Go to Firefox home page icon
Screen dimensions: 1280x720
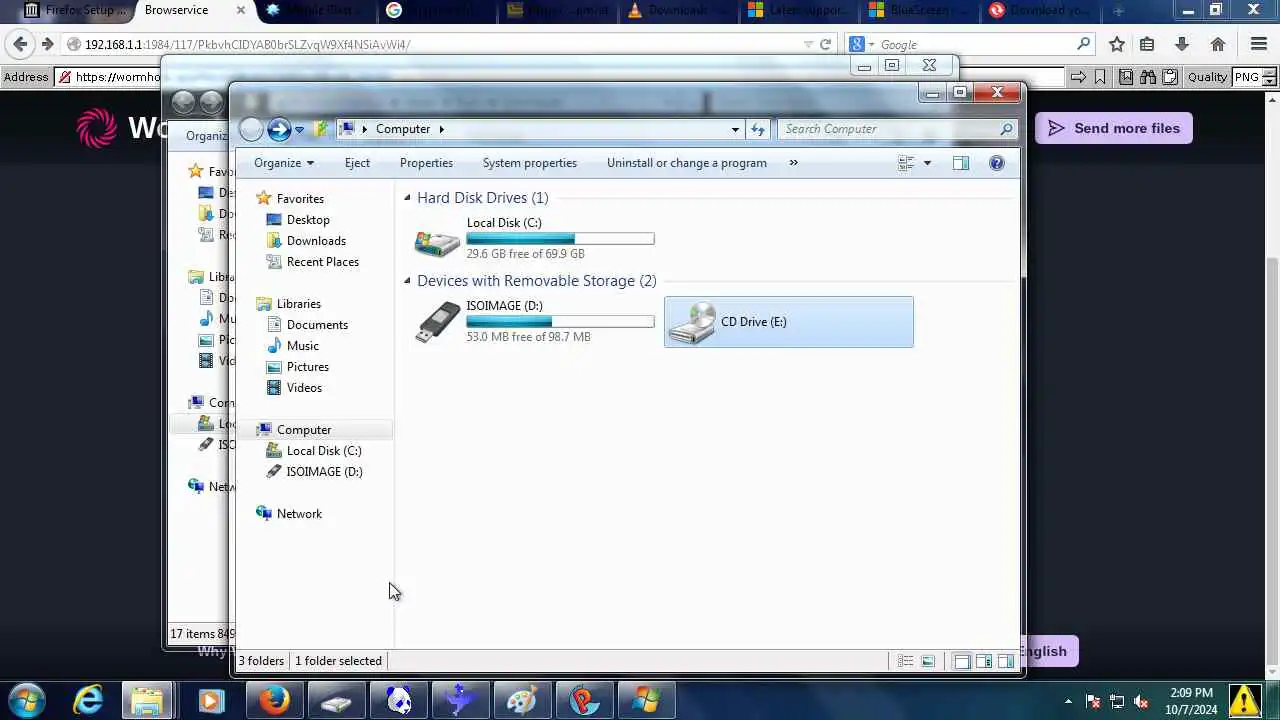(1218, 44)
